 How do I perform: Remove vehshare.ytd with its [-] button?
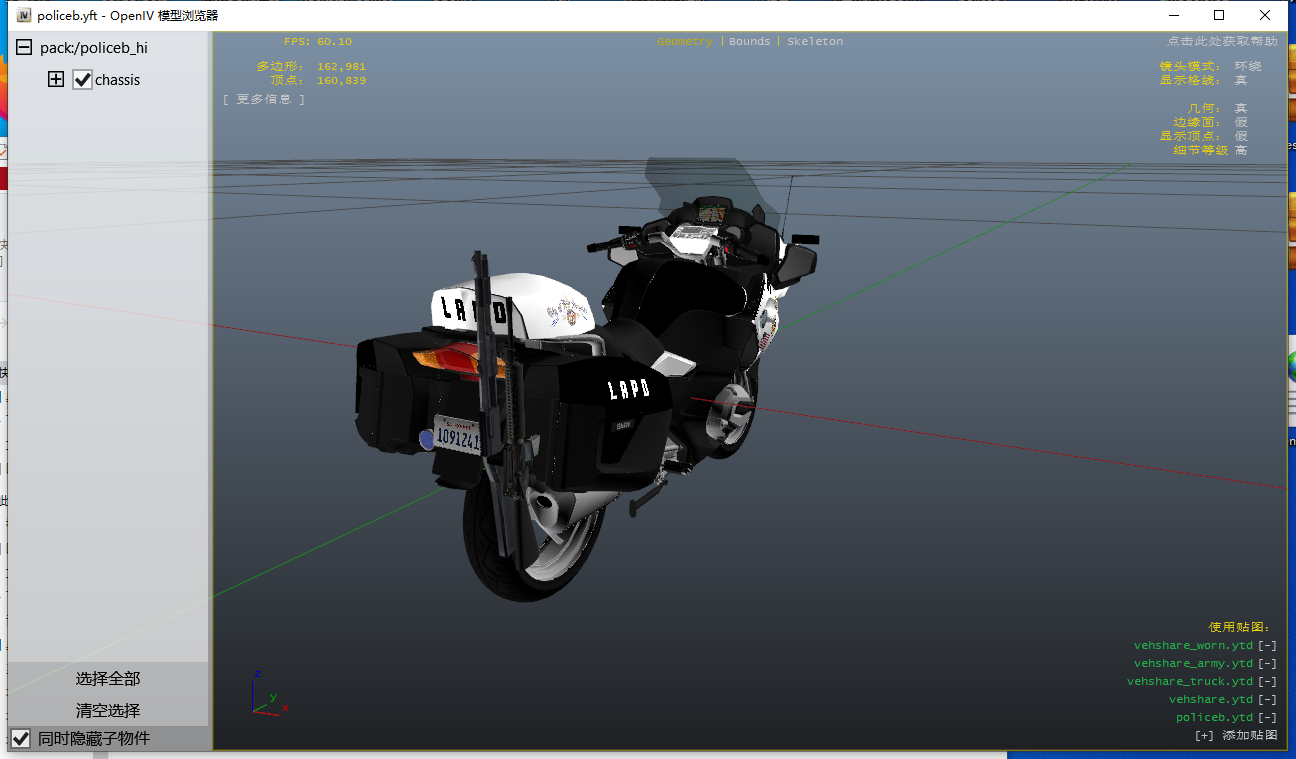1267,700
